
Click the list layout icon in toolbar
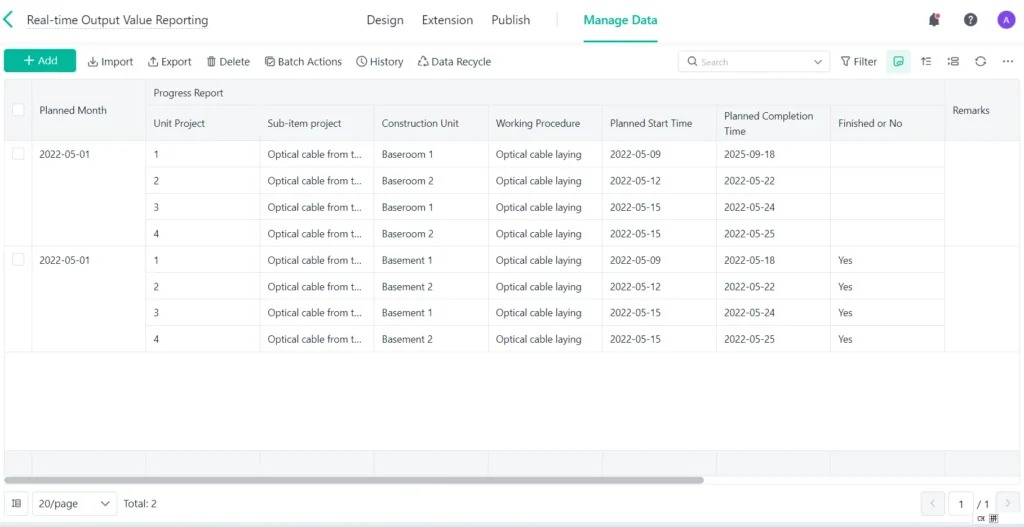953,61
